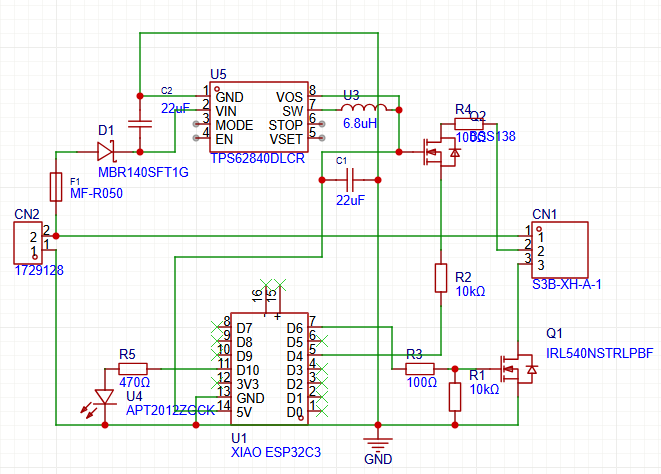Click the U1 designator label
661x474 pixels.
pos(239,439)
